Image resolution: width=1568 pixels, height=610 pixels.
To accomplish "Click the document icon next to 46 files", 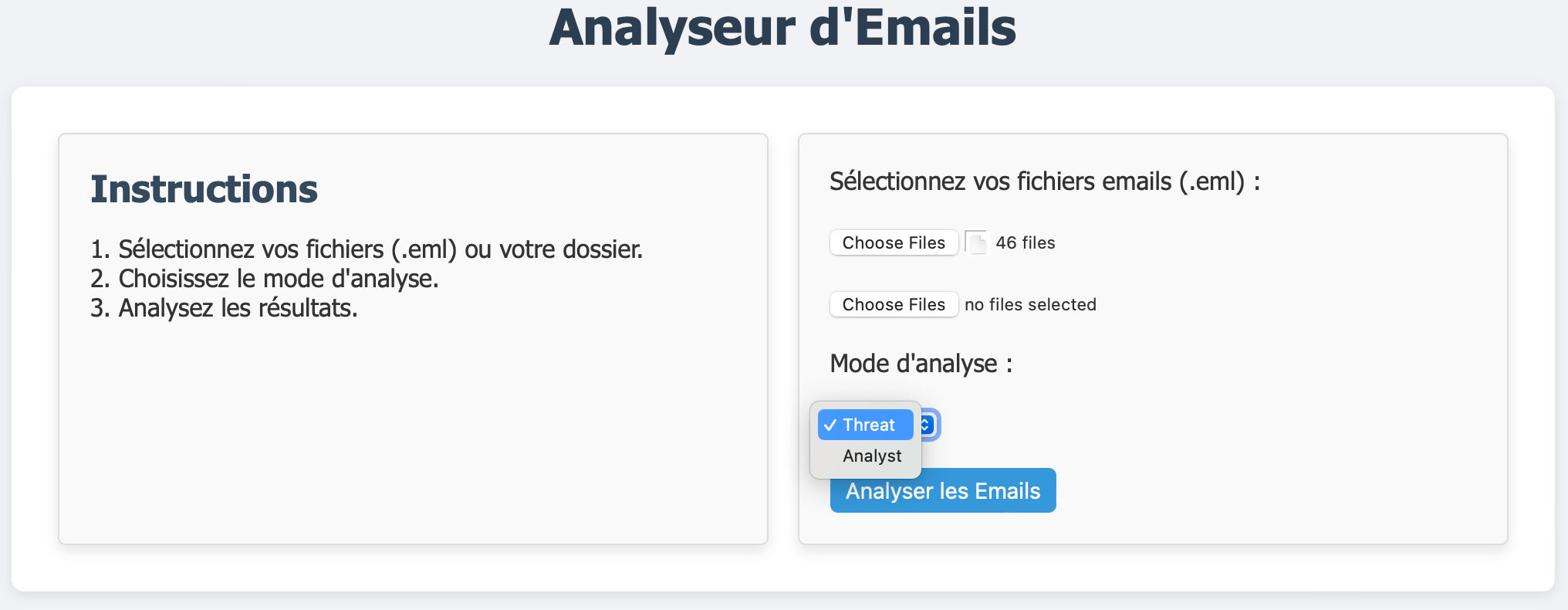I will pos(976,242).
